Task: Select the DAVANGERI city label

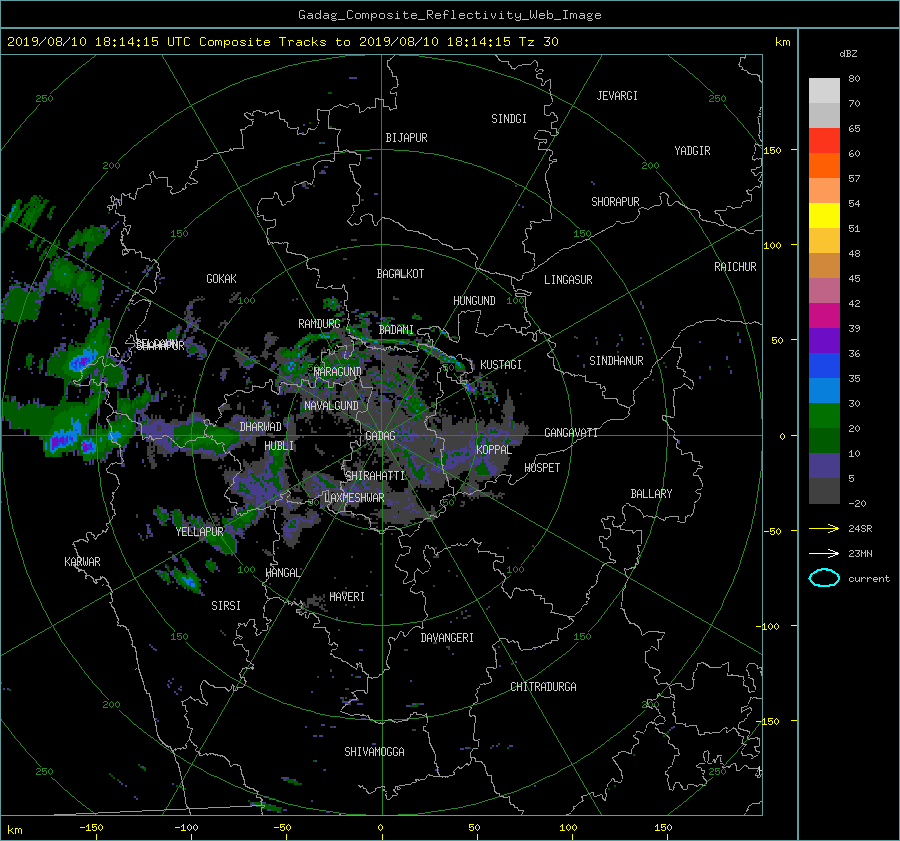Action: (447, 638)
